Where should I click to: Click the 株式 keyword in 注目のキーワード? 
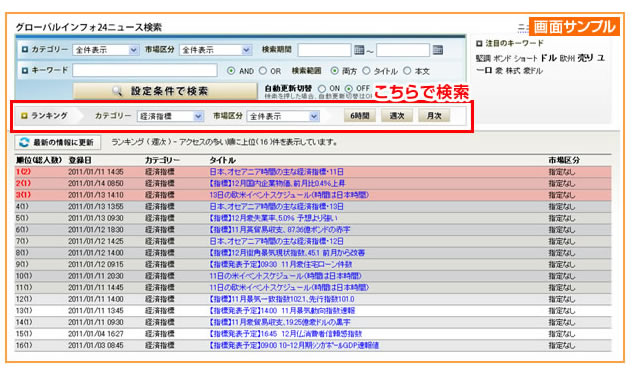coord(513,71)
